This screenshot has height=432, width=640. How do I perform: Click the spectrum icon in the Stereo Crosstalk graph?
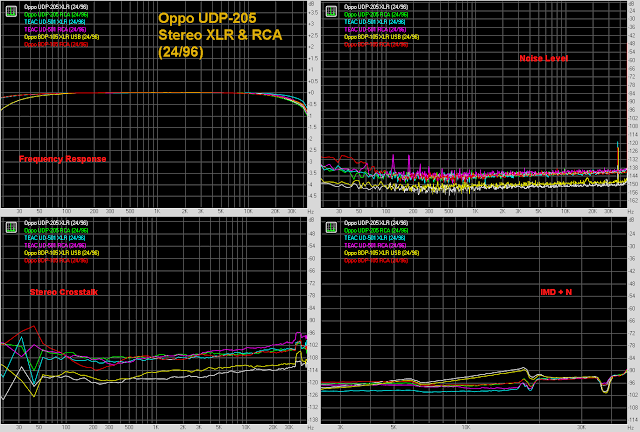(11, 227)
